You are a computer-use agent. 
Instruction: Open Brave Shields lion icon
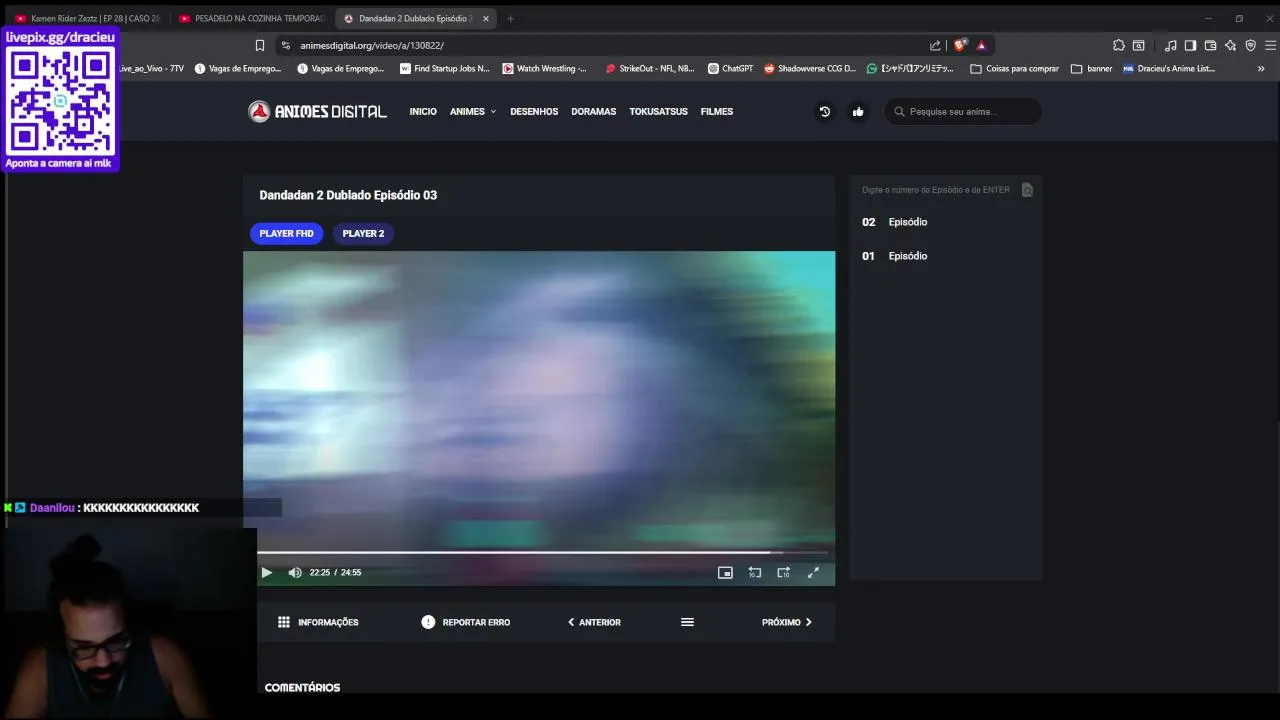[x=961, y=45]
